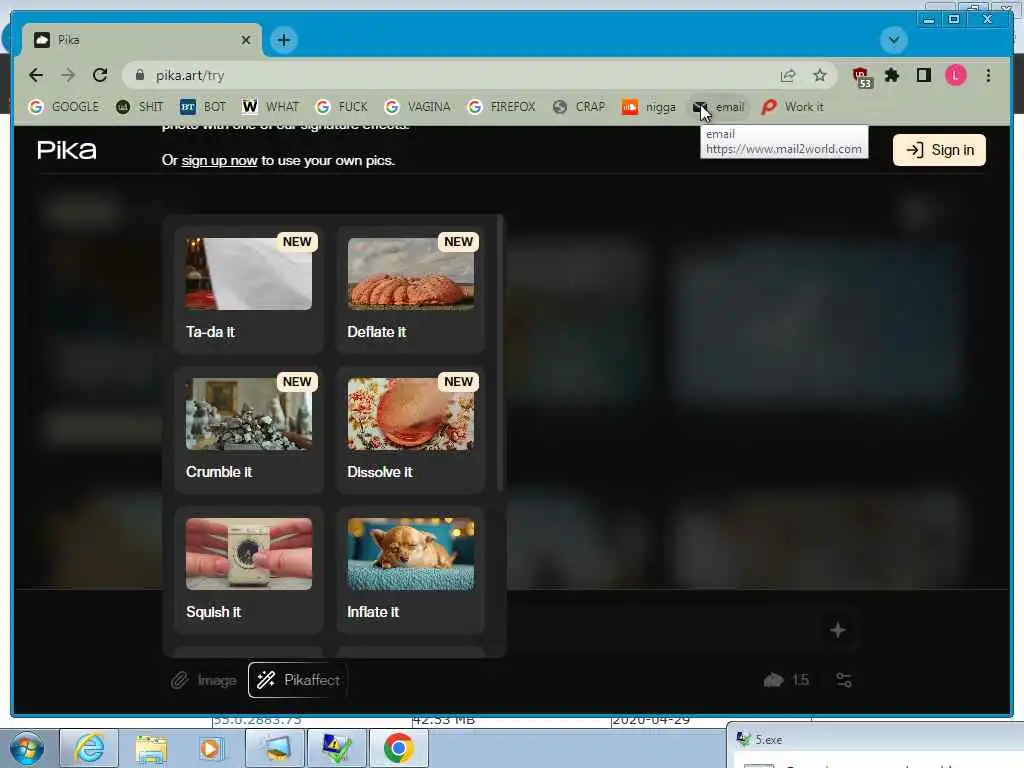The height and width of the screenshot is (768, 1024).
Task: Choose the Inflate it effect
Action: coord(411,568)
